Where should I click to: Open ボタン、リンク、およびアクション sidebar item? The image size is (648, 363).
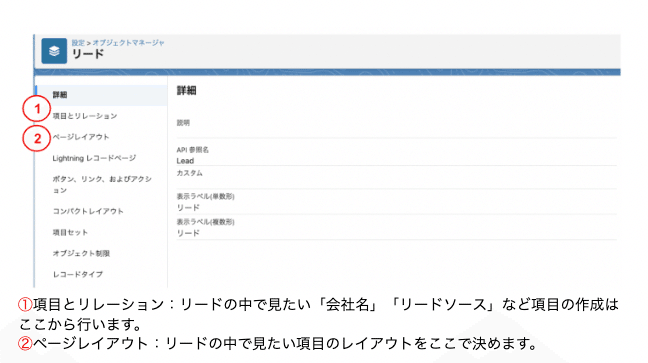tap(102, 184)
